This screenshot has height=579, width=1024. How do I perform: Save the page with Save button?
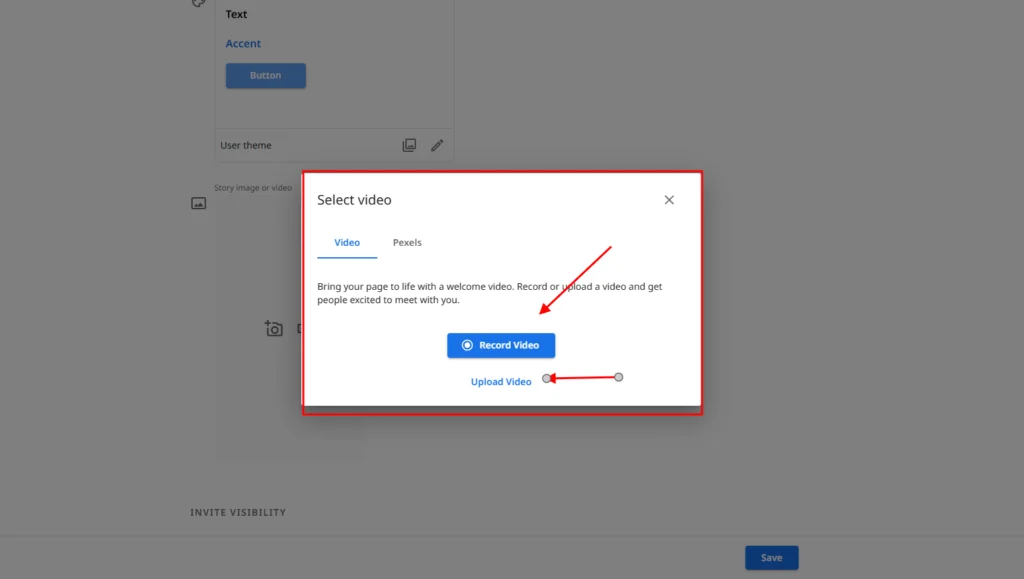click(771, 558)
